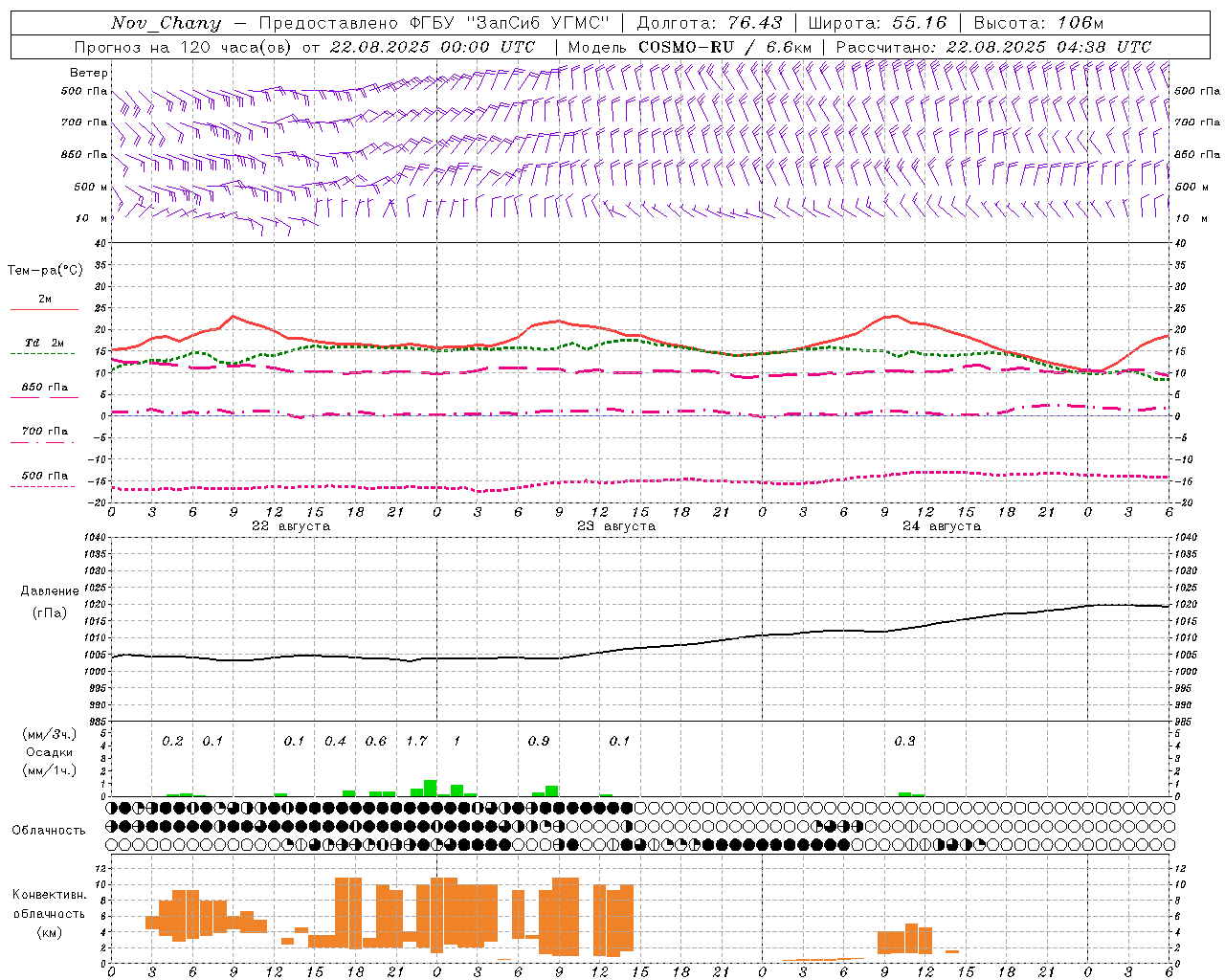Click the "Облачность" cloud cover label
This screenshot has width=1225, height=980.
(x=49, y=831)
